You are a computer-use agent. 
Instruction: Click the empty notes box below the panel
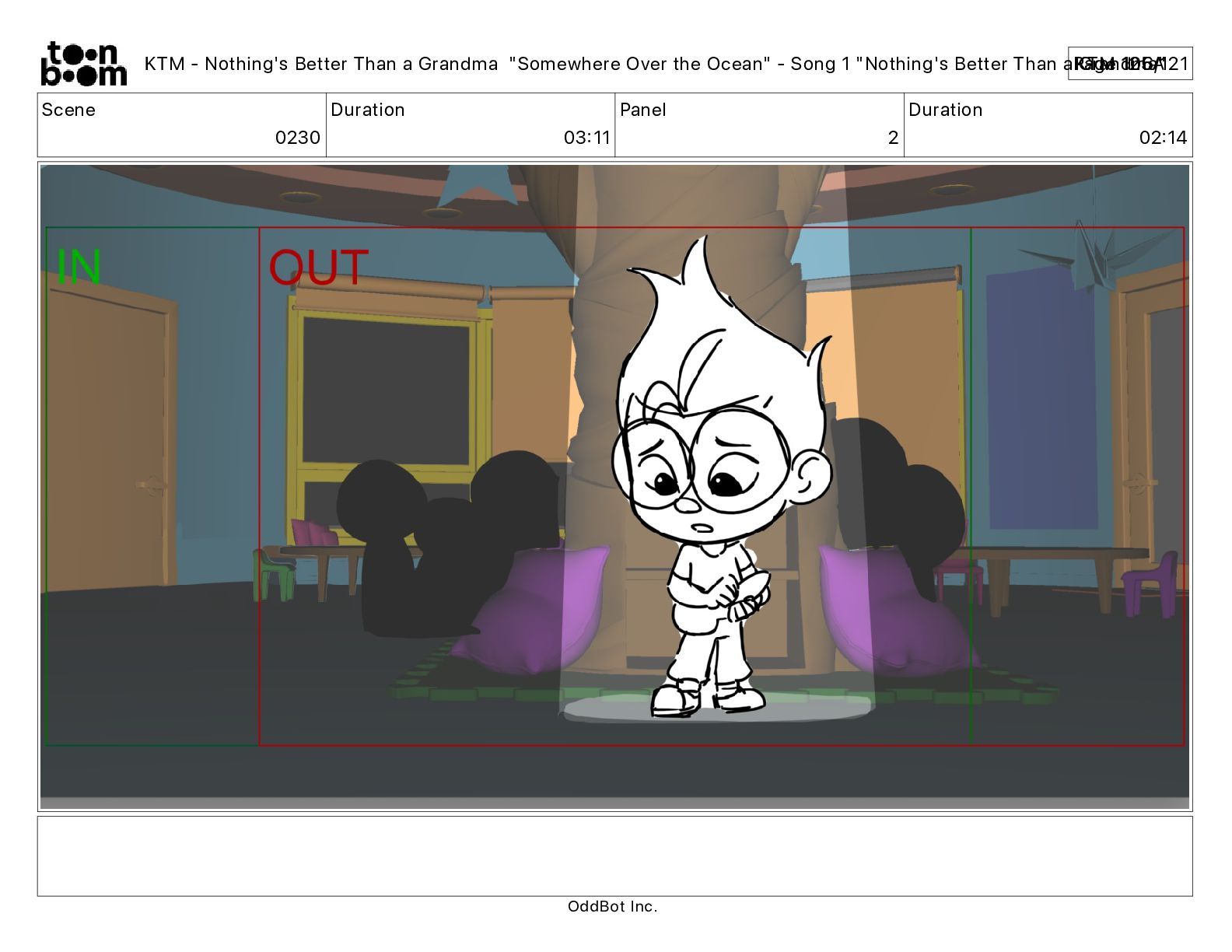point(614,856)
